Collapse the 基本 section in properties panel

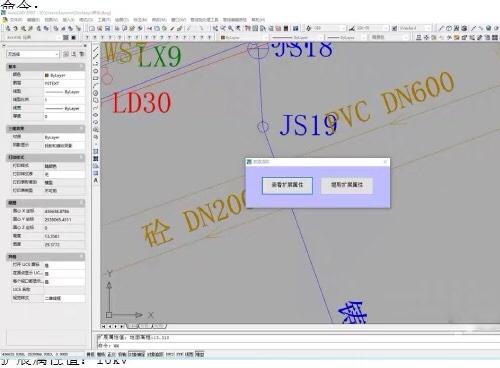tap(81, 67)
